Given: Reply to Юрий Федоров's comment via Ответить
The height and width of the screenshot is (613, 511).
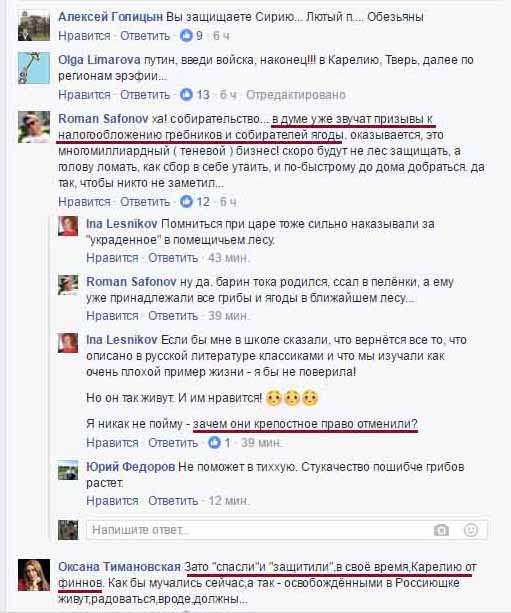Looking at the screenshot, I should [173, 501].
